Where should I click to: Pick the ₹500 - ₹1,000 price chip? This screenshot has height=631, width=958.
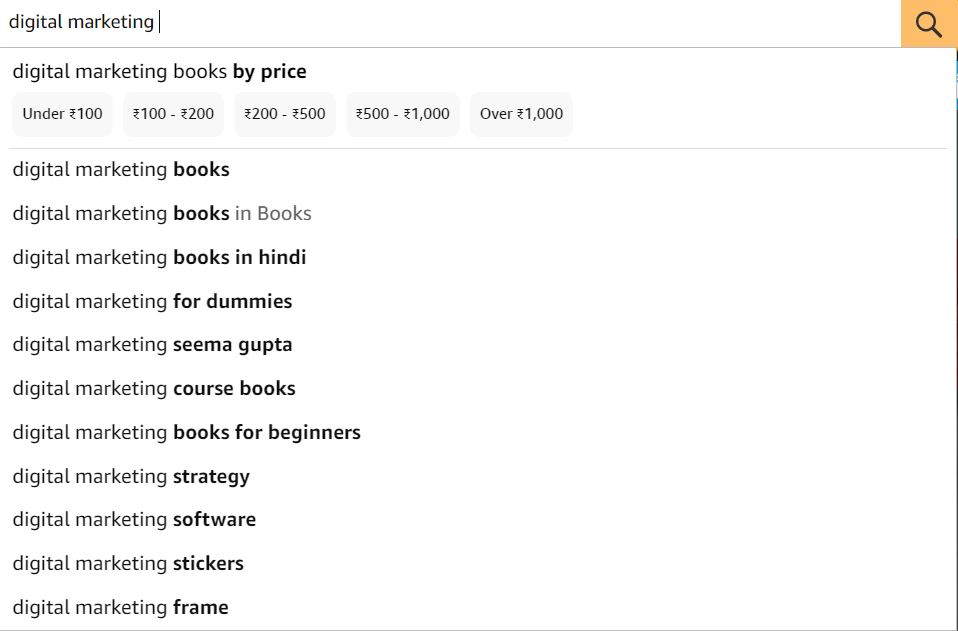point(403,114)
